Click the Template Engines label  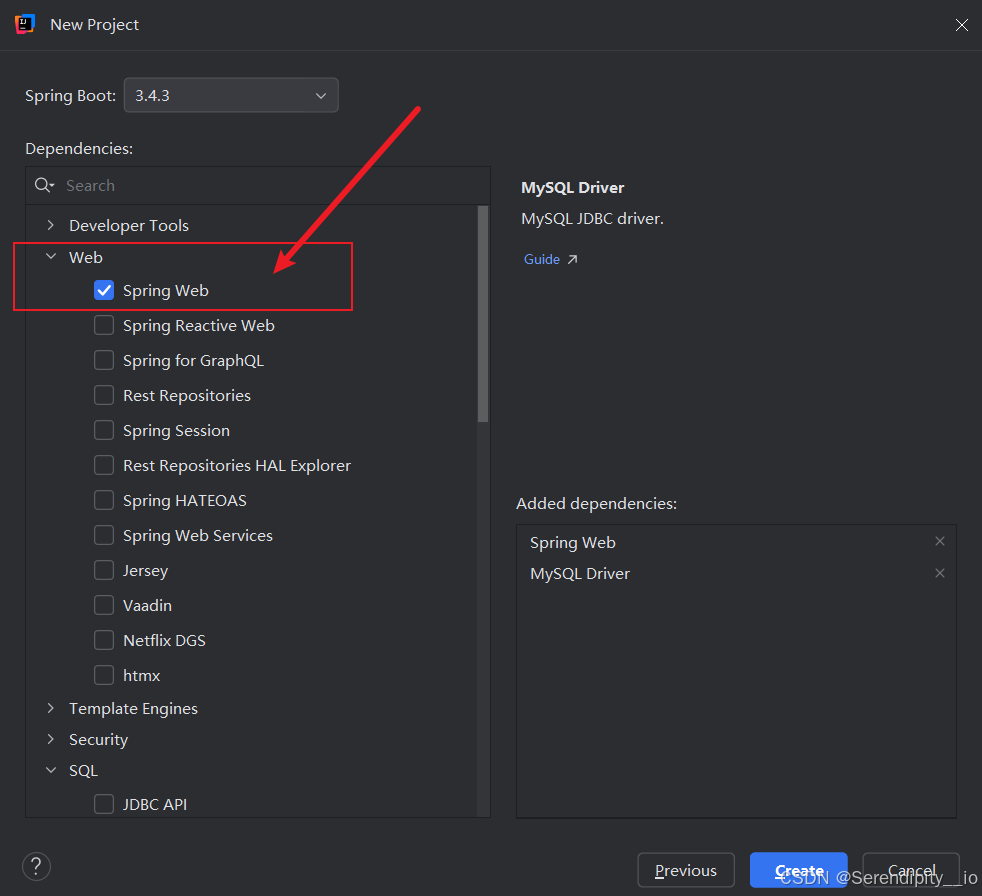[x=133, y=709]
